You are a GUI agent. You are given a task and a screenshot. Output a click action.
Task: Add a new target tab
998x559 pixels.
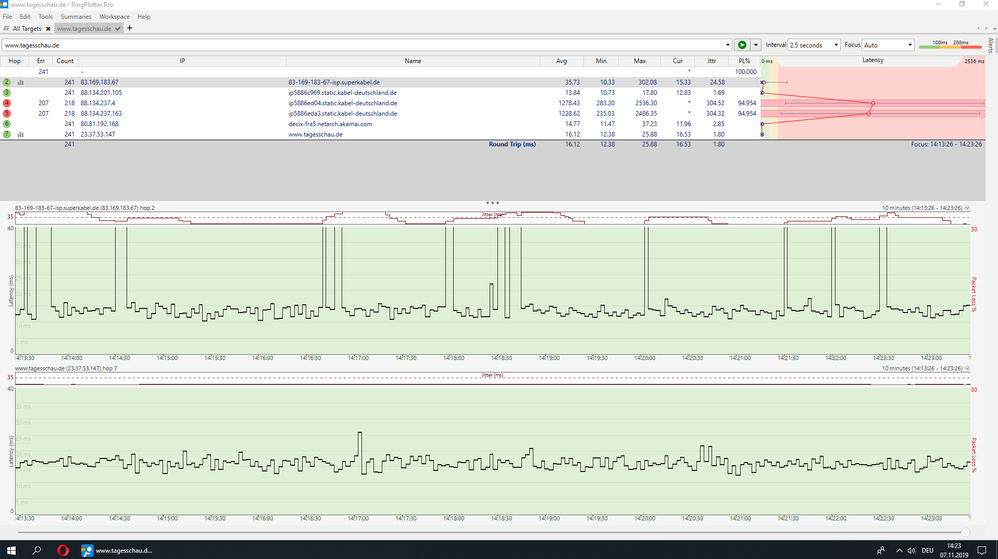click(x=130, y=29)
